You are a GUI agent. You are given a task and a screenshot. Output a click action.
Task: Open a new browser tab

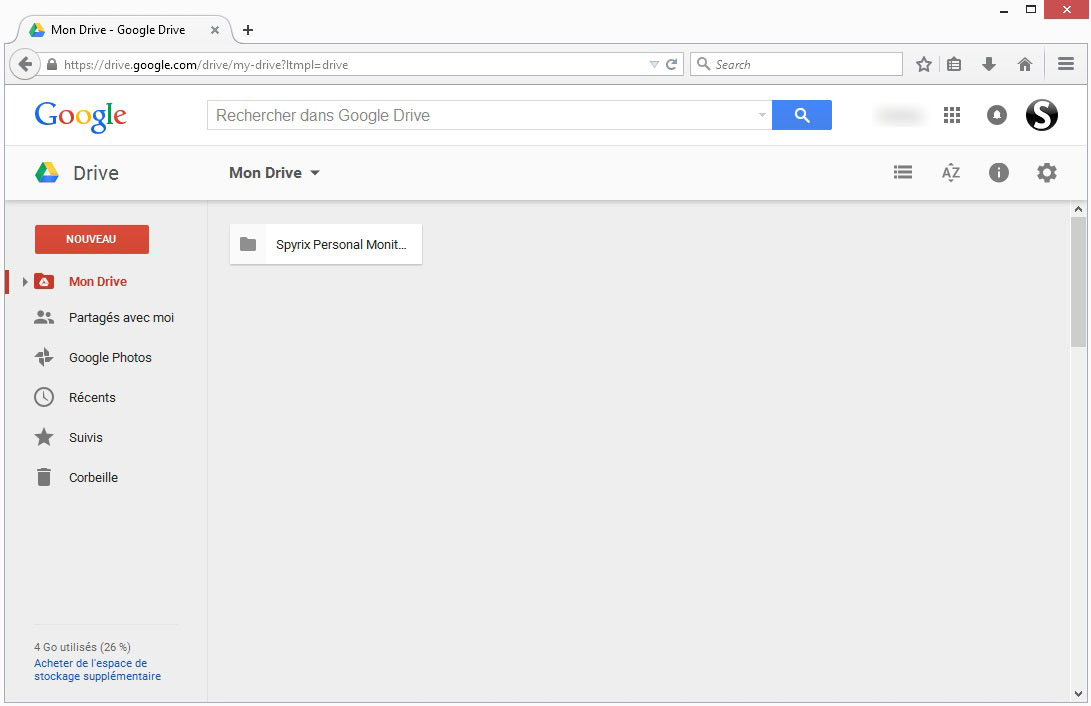(248, 30)
